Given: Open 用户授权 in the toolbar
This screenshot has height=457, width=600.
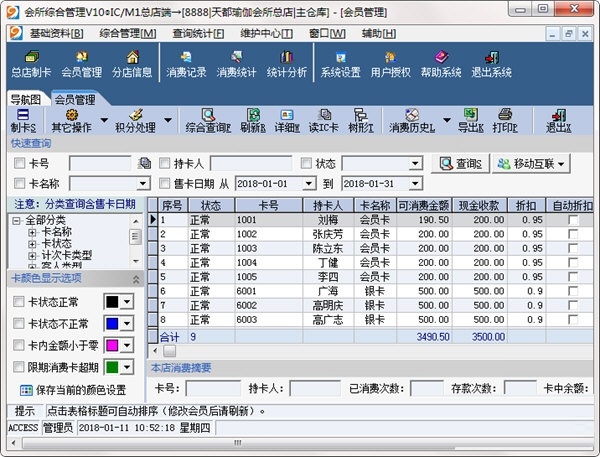Looking at the screenshot, I should (x=391, y=63).
